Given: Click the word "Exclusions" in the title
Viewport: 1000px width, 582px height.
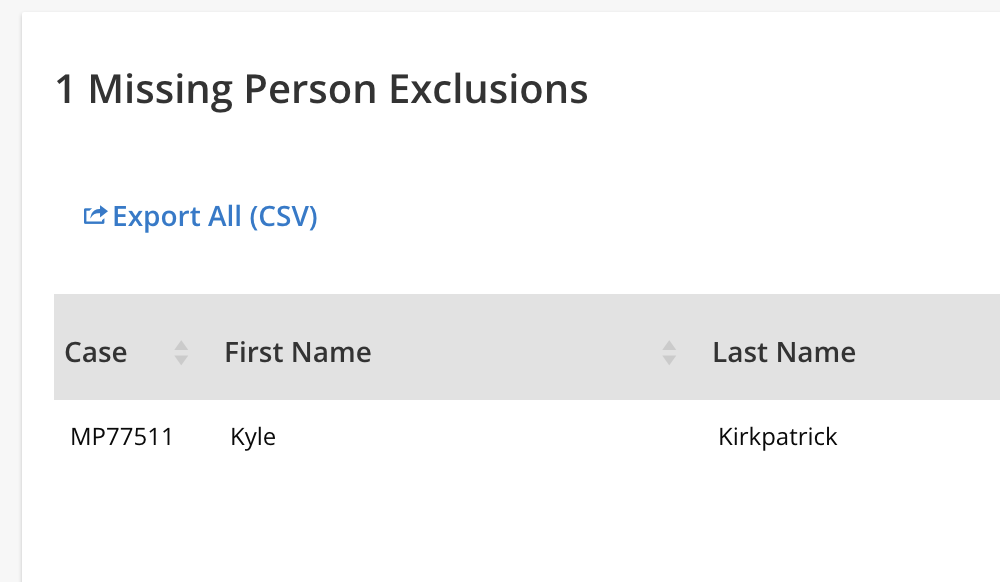Looking at the screenshot, I should [488, 90].
